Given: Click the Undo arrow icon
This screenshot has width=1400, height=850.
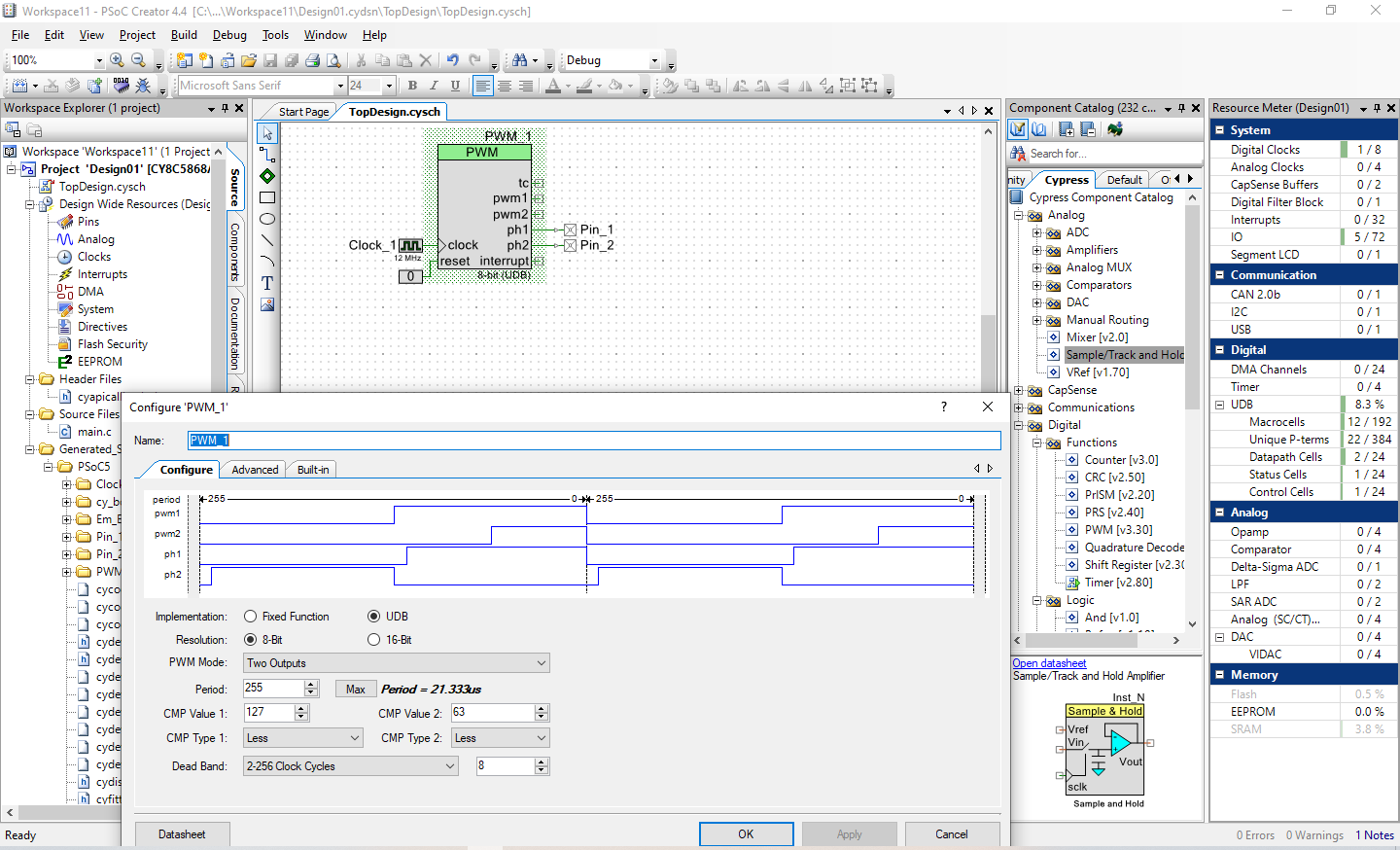Looking at the screenshot, I should (x=453, y=60).
